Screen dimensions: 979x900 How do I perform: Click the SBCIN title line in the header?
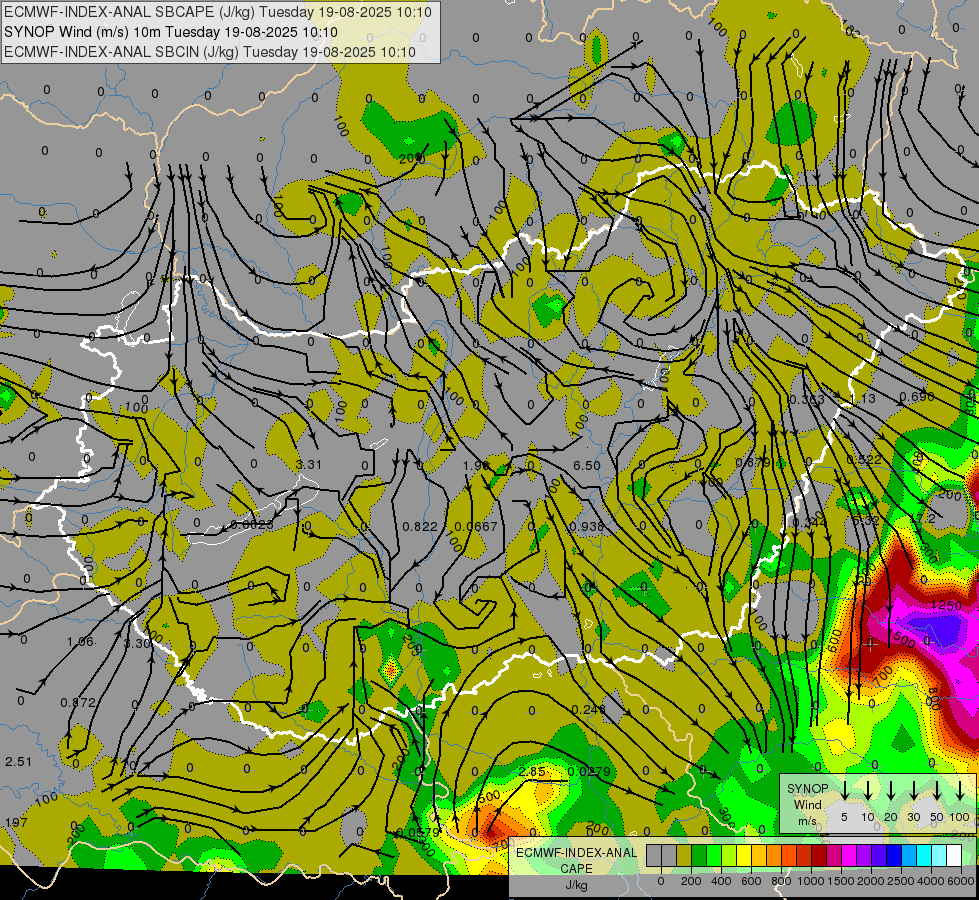[x=210, y=52]
